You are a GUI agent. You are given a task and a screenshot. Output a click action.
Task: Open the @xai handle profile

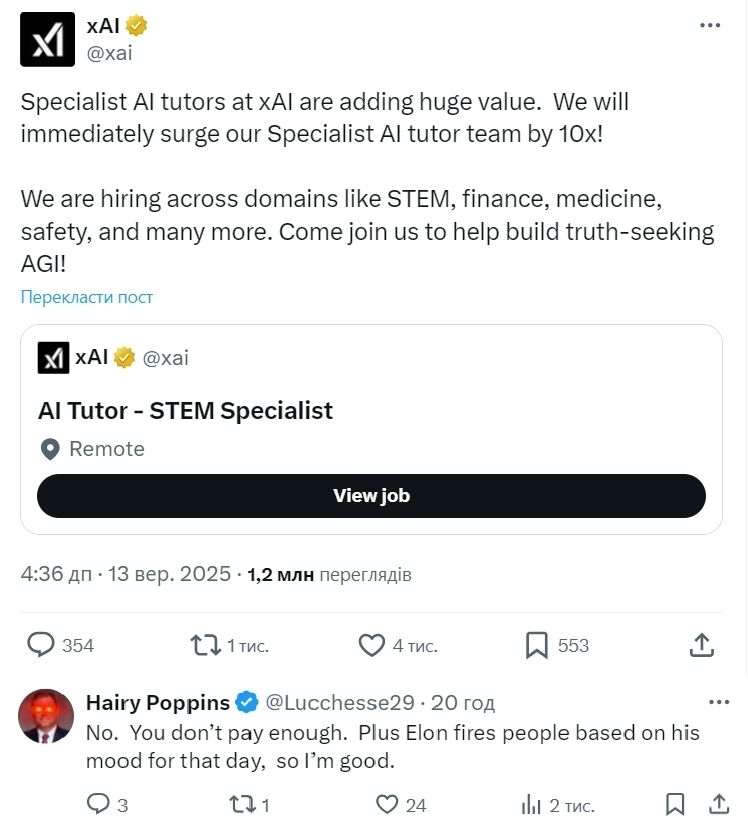tap(109, 53)
